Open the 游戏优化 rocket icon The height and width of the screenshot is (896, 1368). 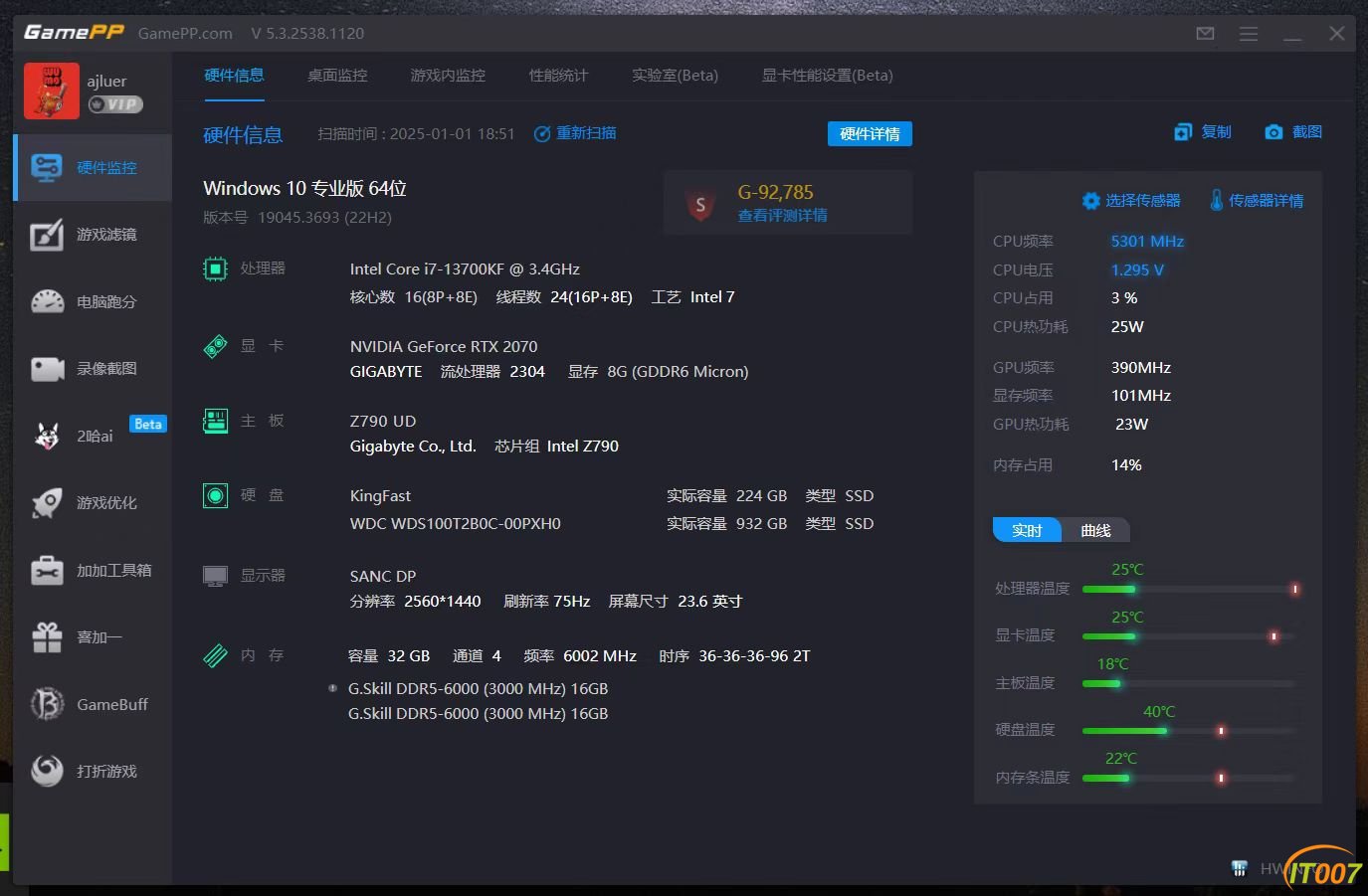(x=47, y=503)
